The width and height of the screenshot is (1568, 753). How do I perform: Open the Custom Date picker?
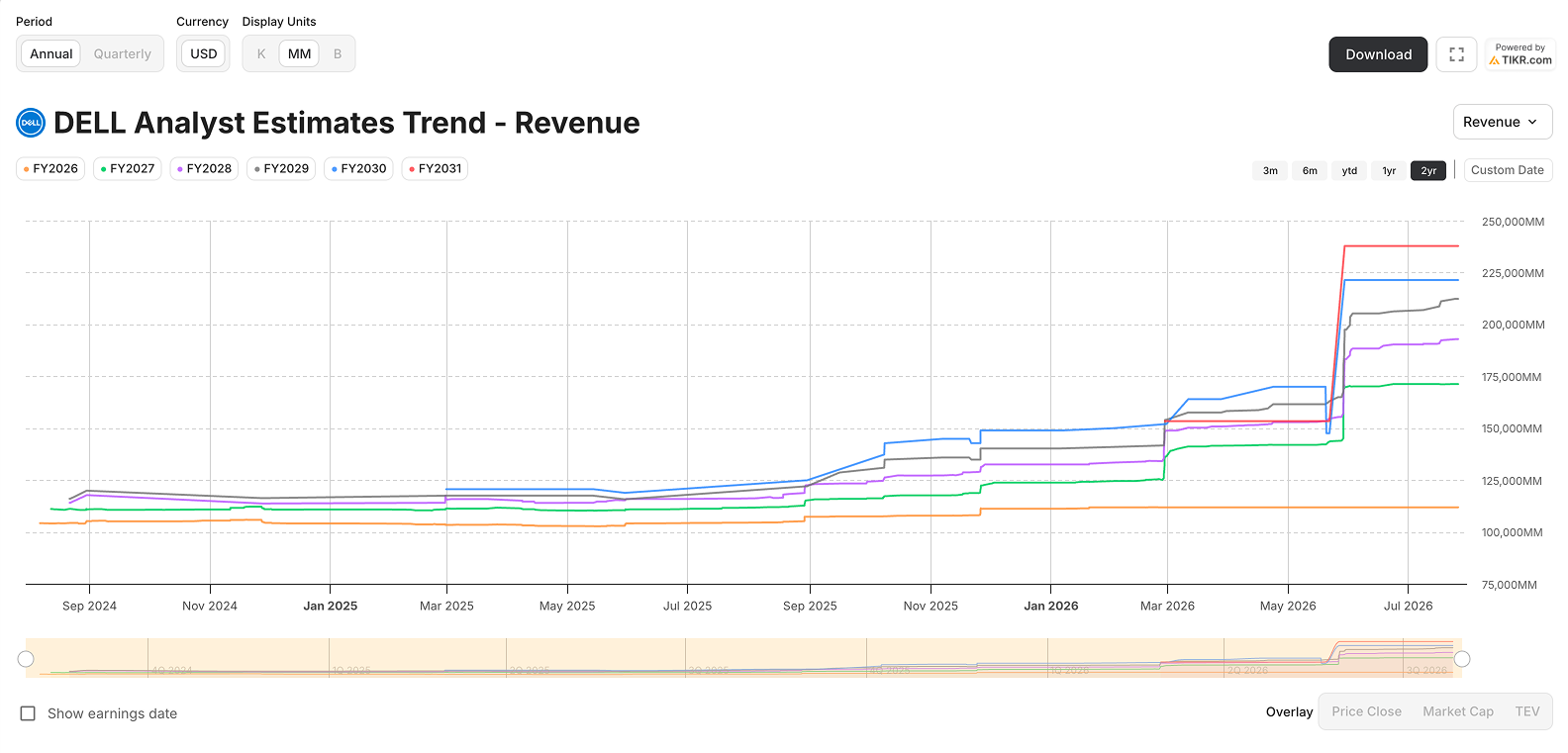click(1508, 170)
